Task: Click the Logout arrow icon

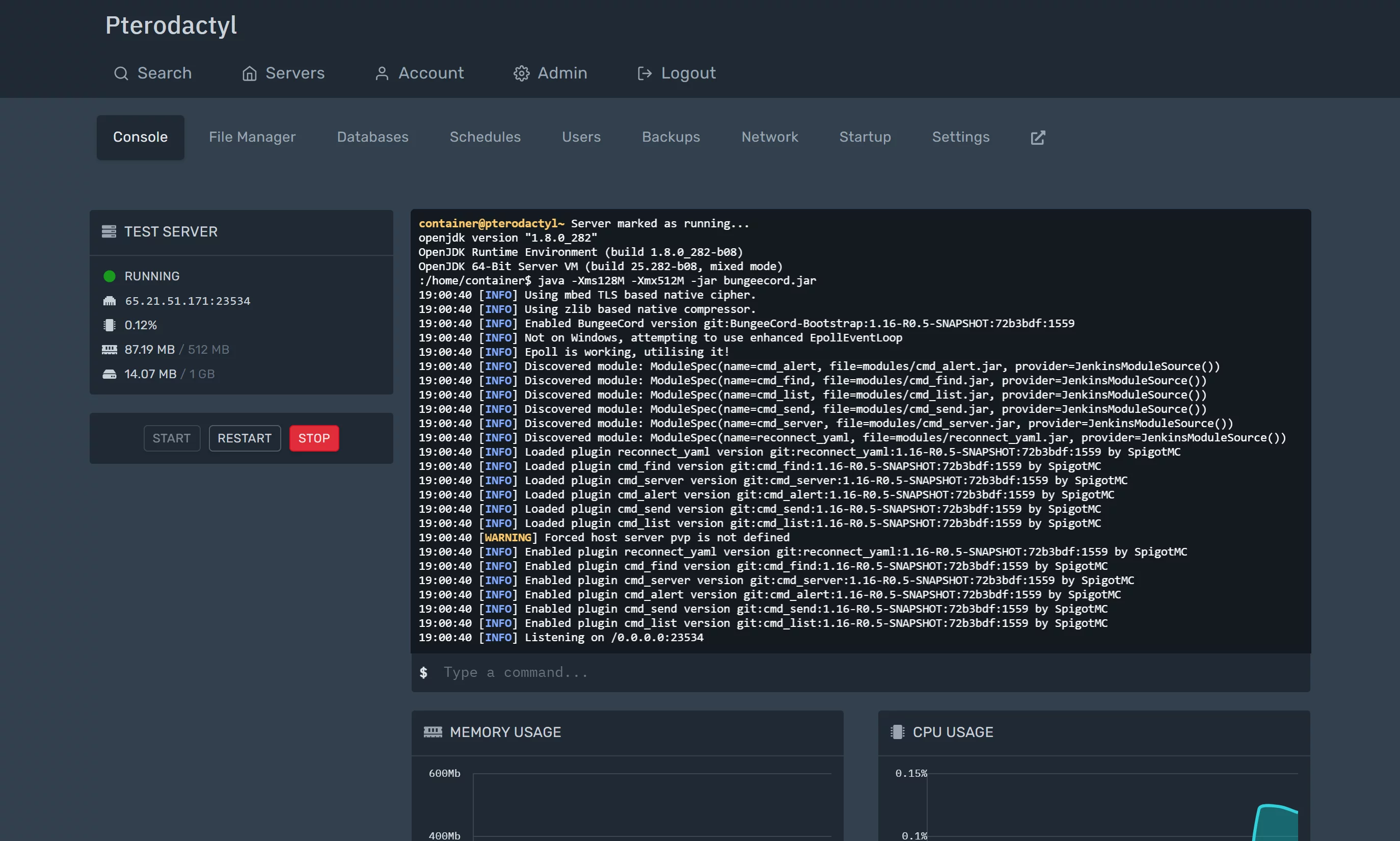Action: (x=644, y=74)
